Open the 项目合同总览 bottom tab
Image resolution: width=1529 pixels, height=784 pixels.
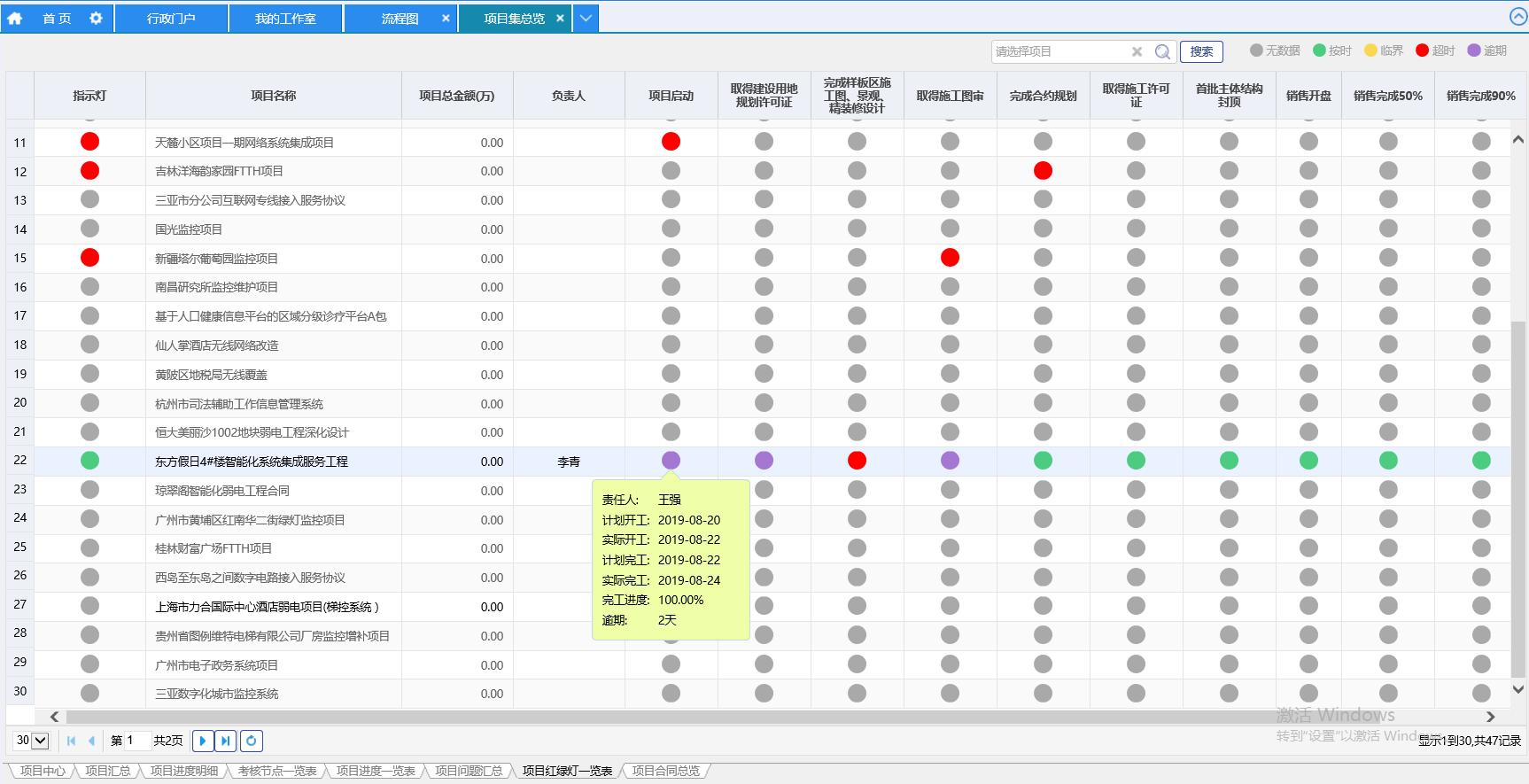click(x=666, y=771)
